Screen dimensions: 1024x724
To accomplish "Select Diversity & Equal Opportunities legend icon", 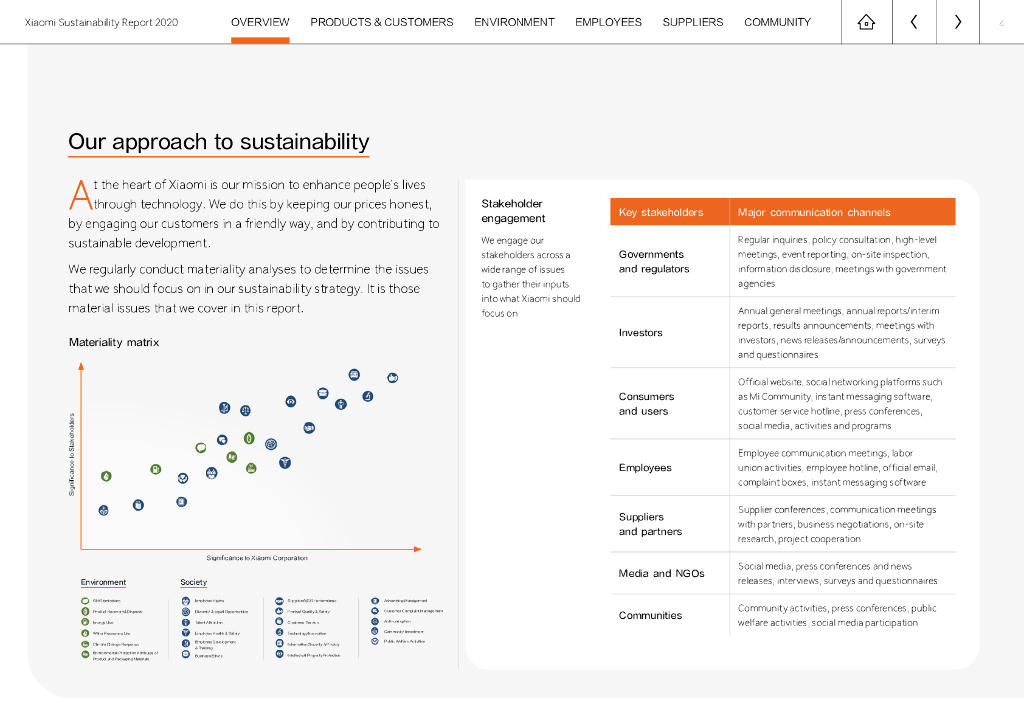I will click(185, 612).
